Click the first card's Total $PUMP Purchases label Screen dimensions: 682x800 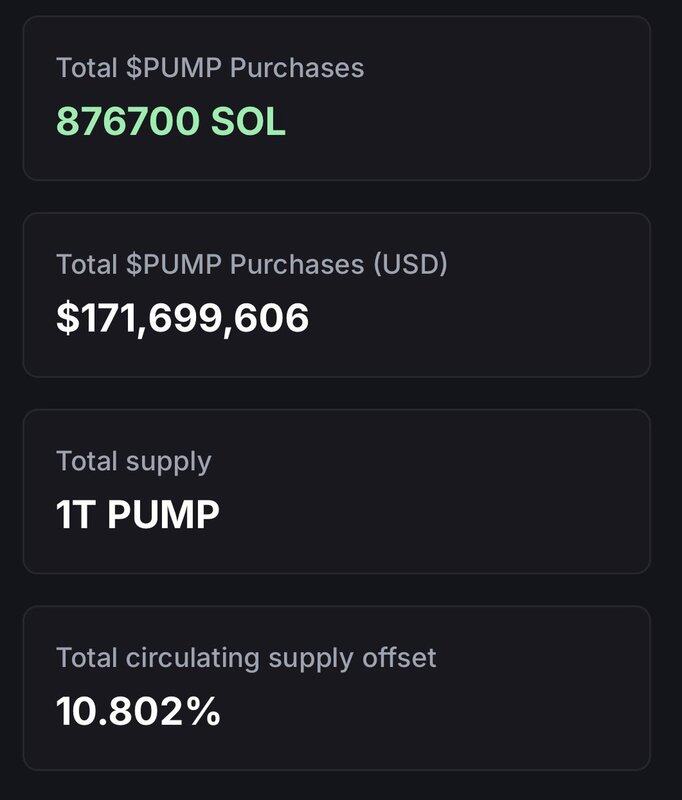(210, 68)
